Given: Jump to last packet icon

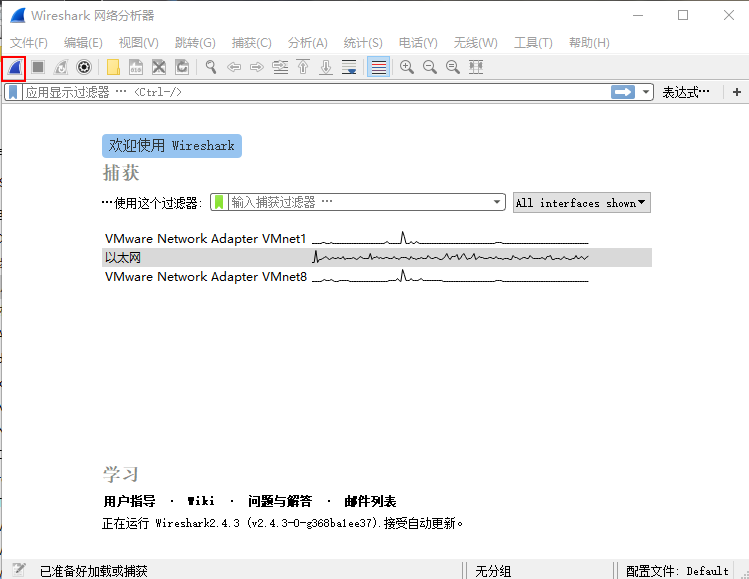Looking at the screenshot, I should point(326,67).
